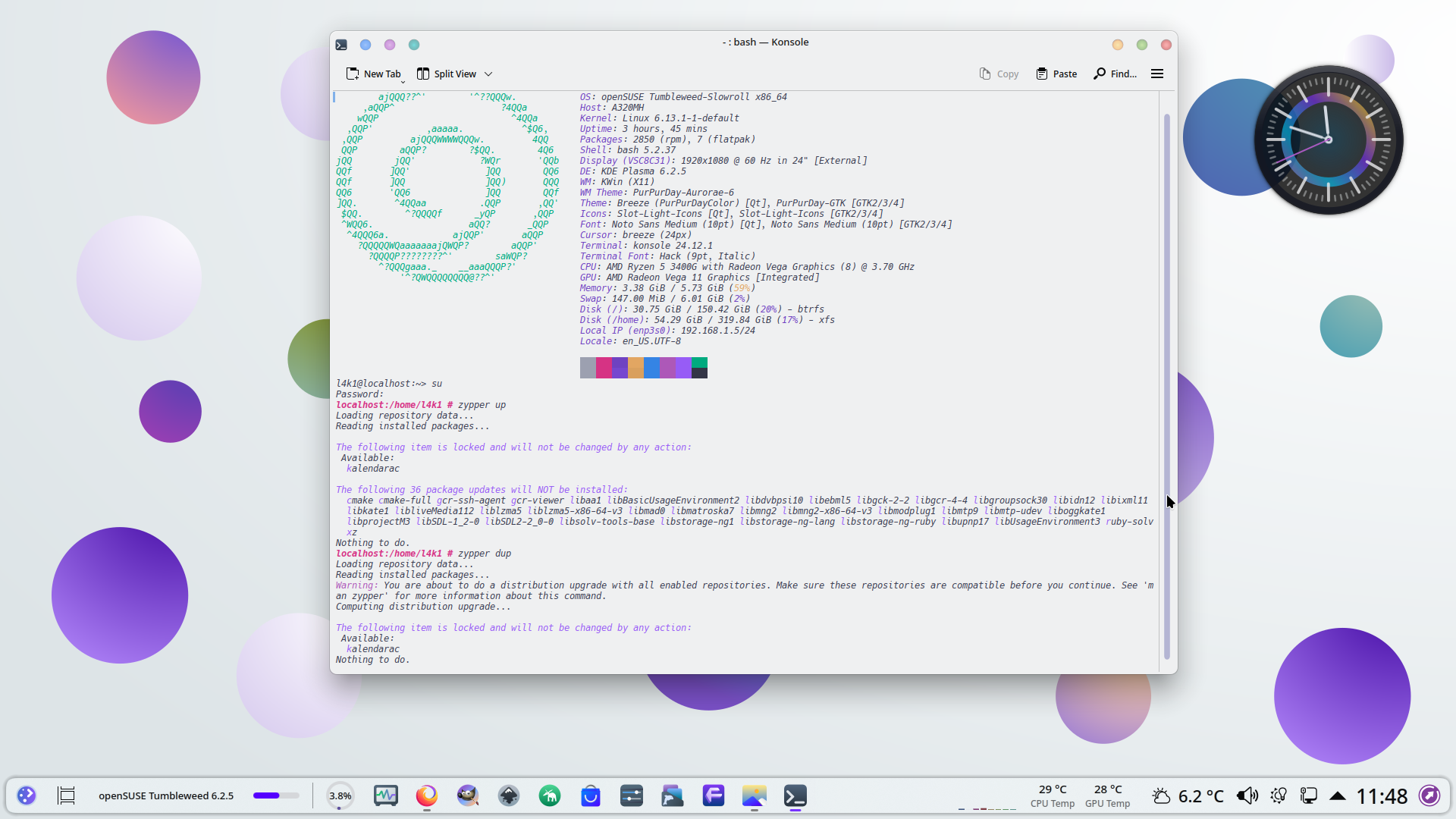The image size is (1456, 819).
Task: Click the Konsole vertical scrollbar
Action: pos(1167,385)
